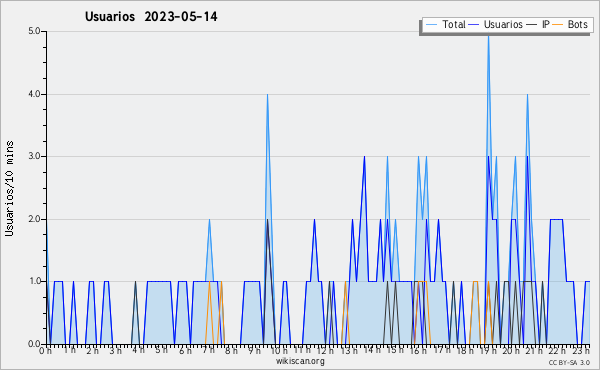Click the 'CC BY-SA 3.0' license text

click(x=569, y=362)
